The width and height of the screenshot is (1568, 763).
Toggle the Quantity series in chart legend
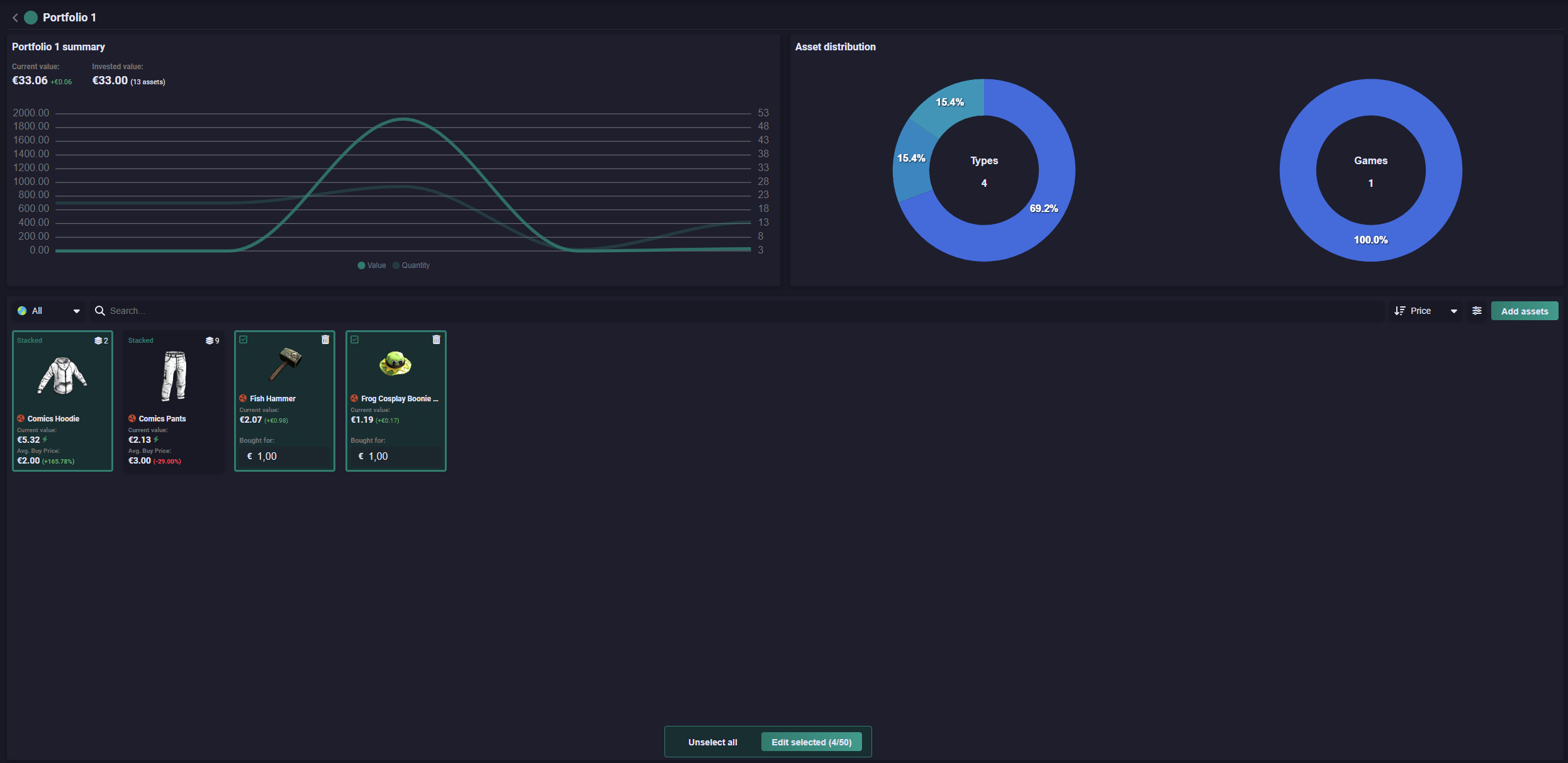pos(412,265)
